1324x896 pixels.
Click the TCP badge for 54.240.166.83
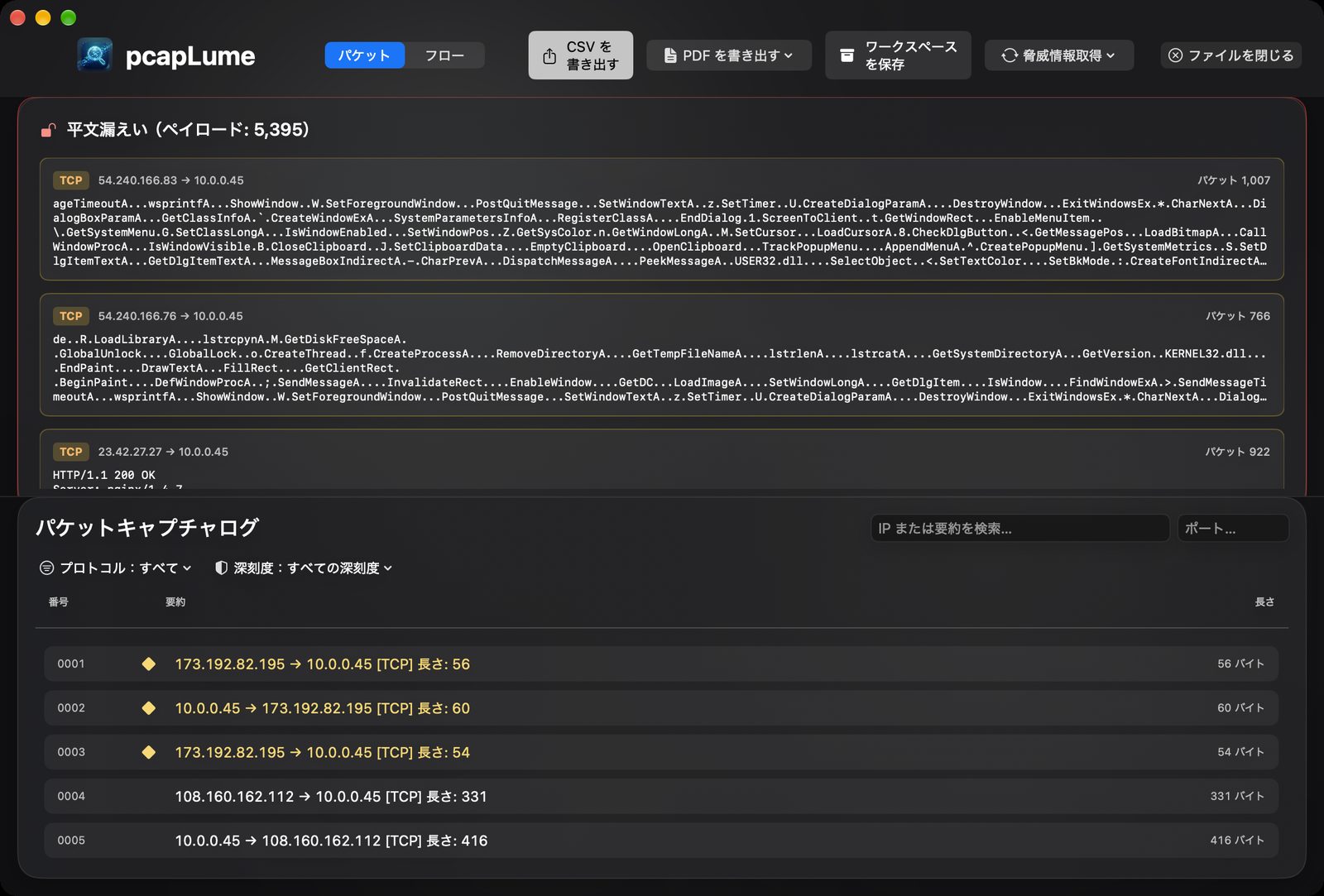[71, 180]
